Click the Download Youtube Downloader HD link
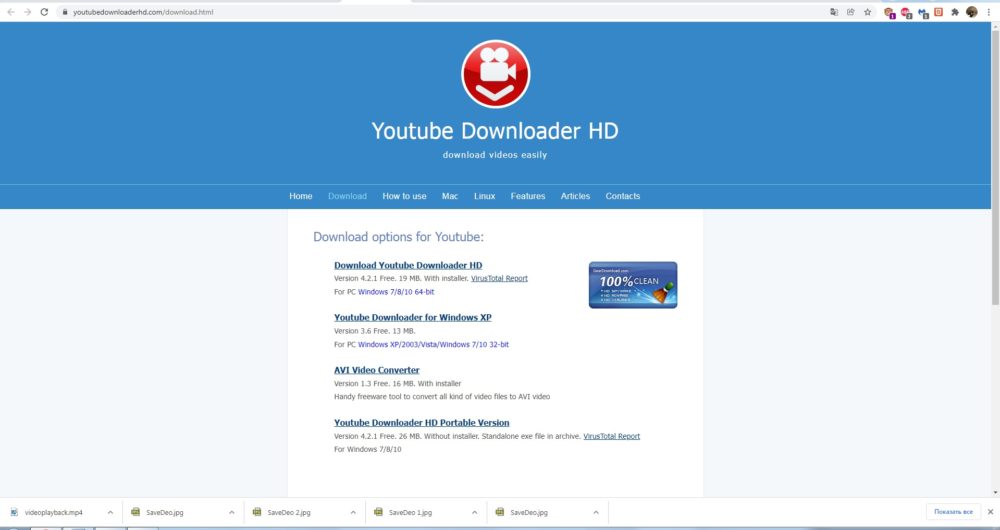The image size is (1000, 530). coord(408,265)
